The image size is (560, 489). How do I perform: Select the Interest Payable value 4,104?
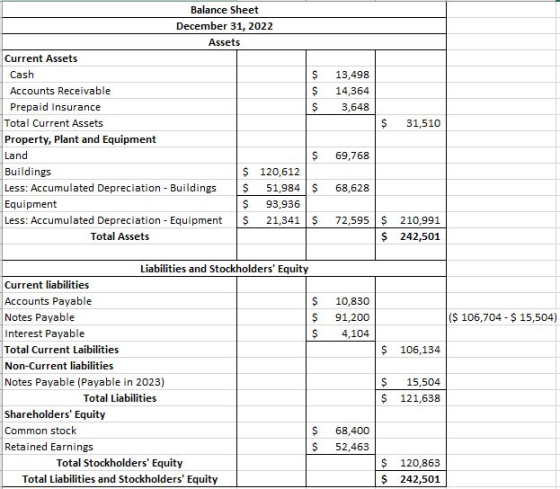click(x=355, y=334)
